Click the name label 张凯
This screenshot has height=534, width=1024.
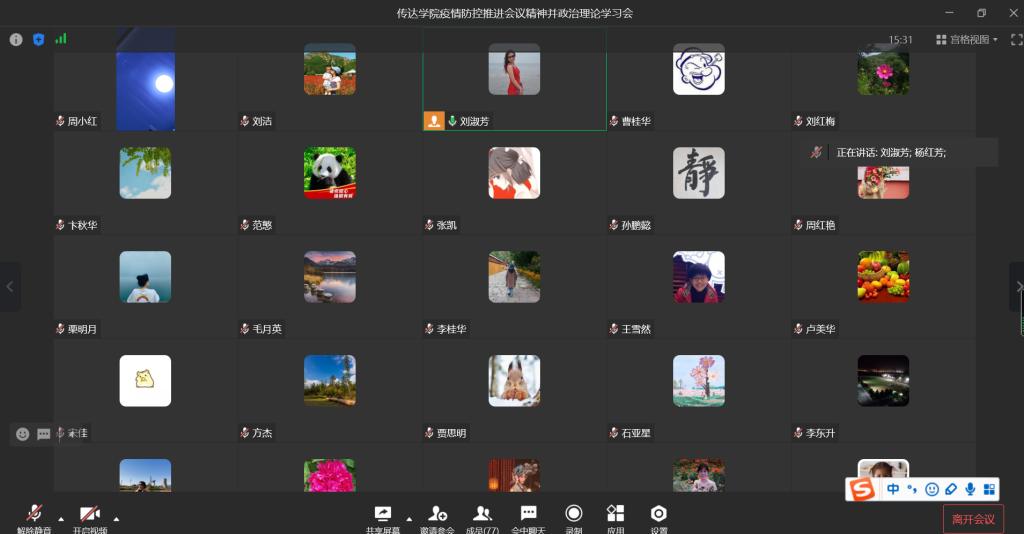447,225
